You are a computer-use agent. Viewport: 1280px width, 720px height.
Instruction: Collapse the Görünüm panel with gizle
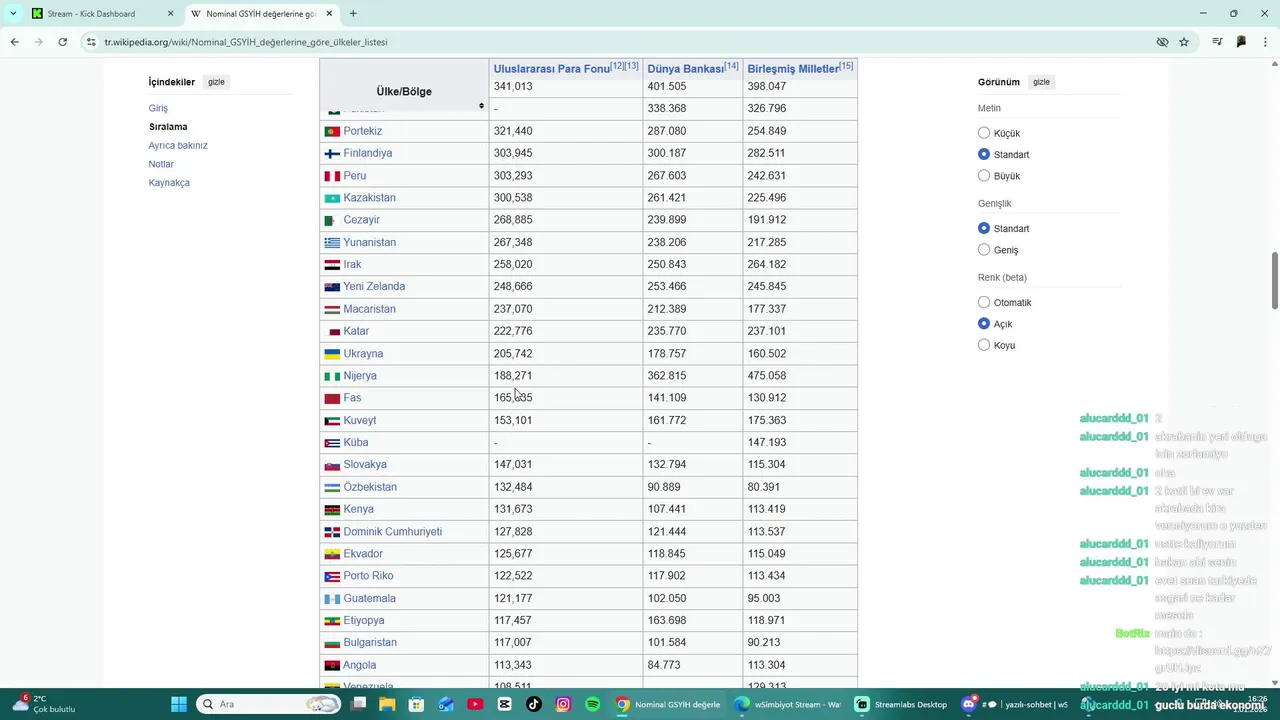1041,82
